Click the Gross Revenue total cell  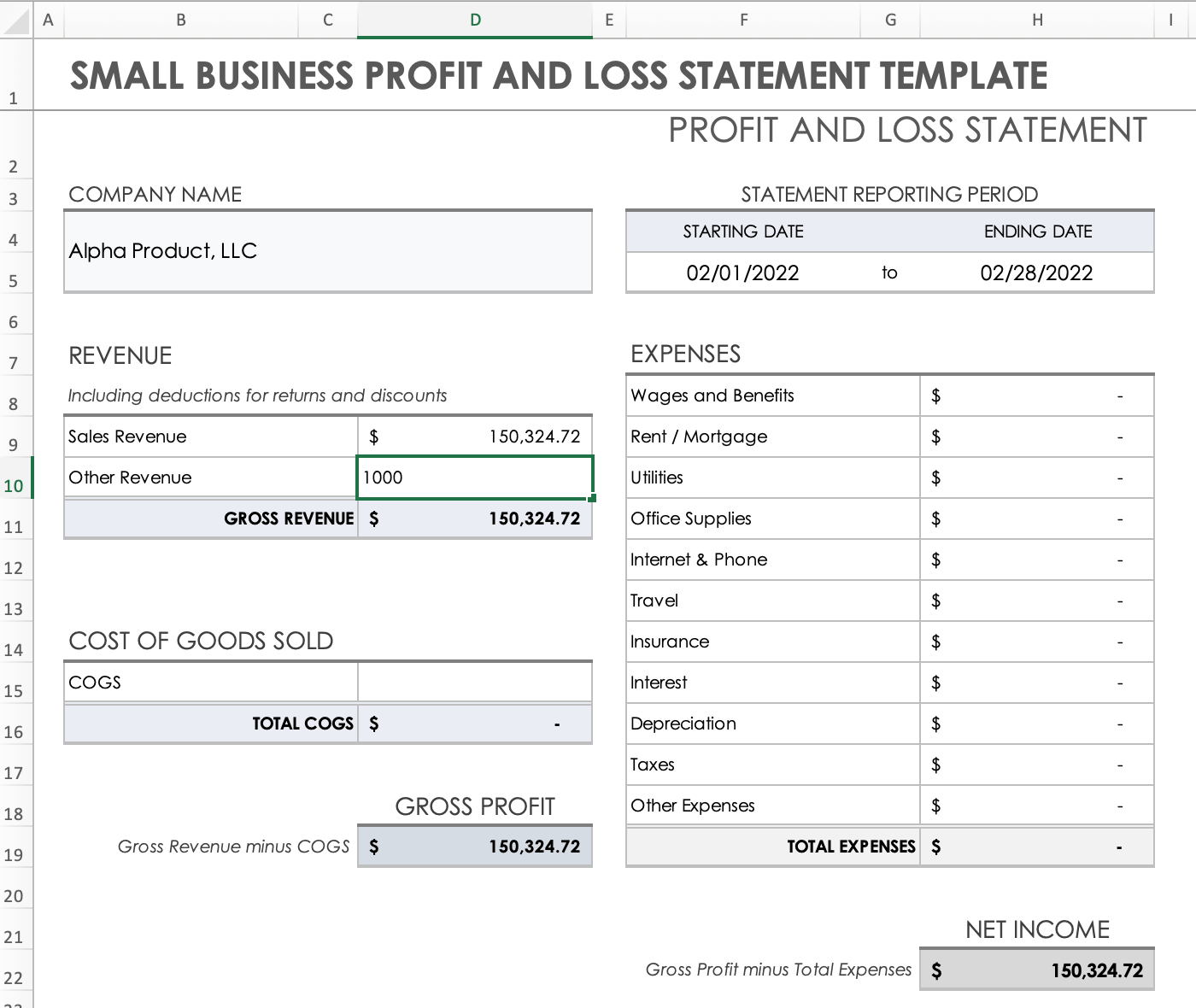pyautogui.click(x=475, y=519)
